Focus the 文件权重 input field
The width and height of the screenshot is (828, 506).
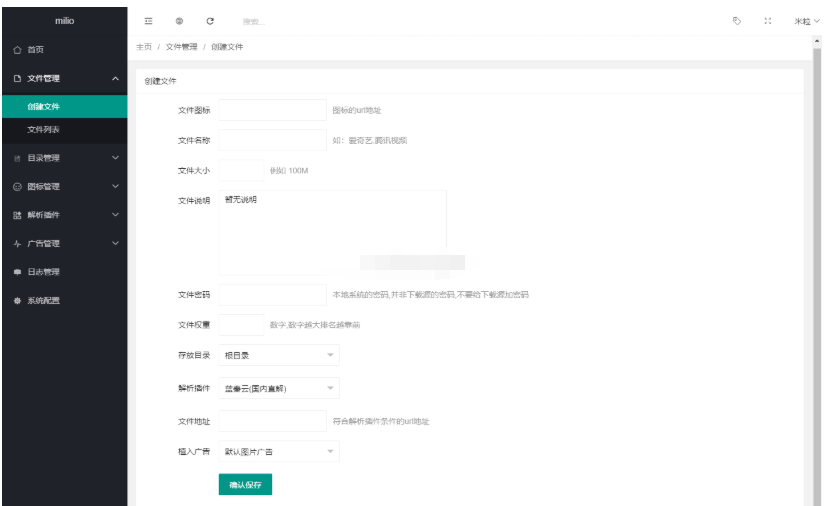pos(241,325)
